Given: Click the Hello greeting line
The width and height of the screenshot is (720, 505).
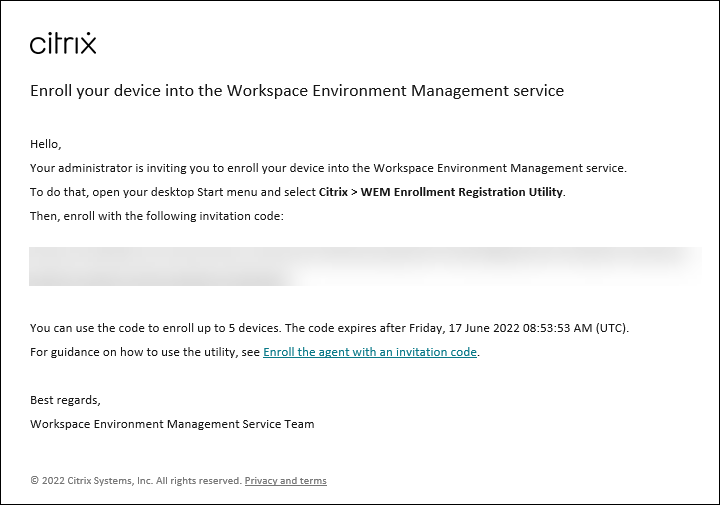Looking at the screenshot, I should [46, 144].
